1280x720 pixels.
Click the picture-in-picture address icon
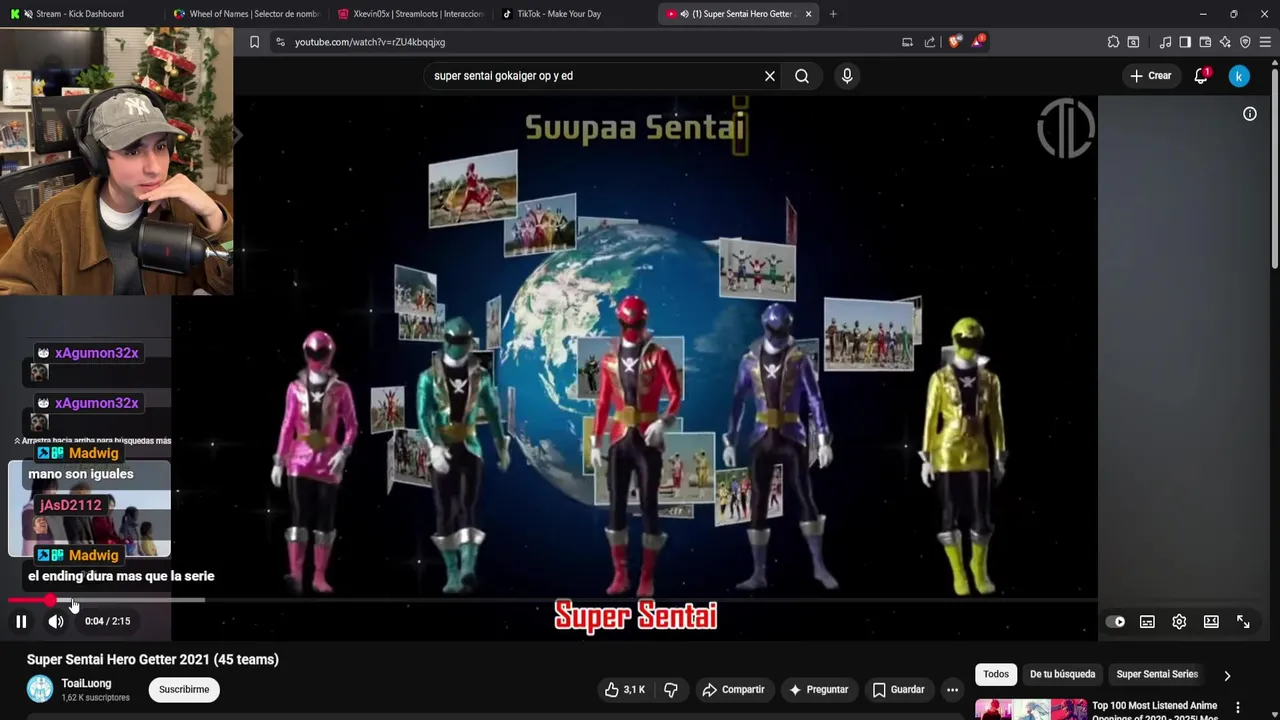907,42
